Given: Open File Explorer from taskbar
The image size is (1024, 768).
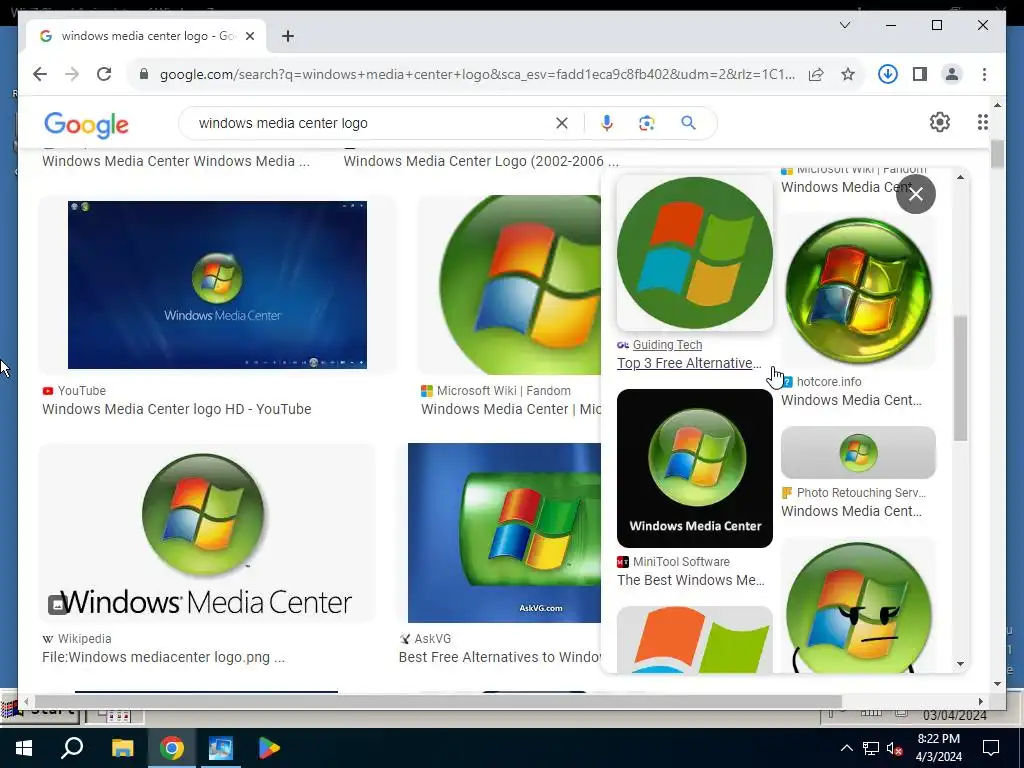Looking at the screenshot, I should coord(122,748).
